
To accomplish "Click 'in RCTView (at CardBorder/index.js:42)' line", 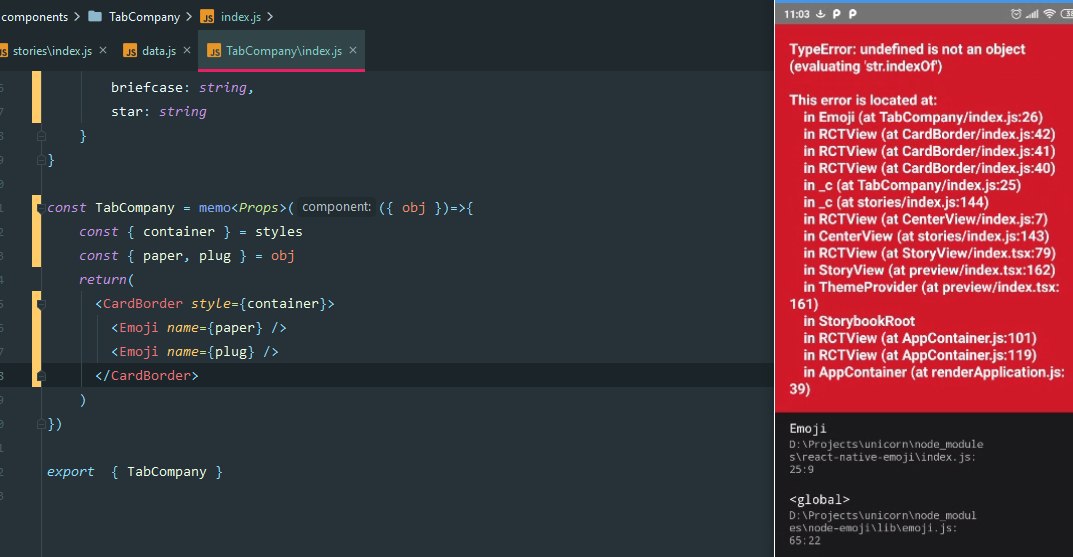I will 929,134.
